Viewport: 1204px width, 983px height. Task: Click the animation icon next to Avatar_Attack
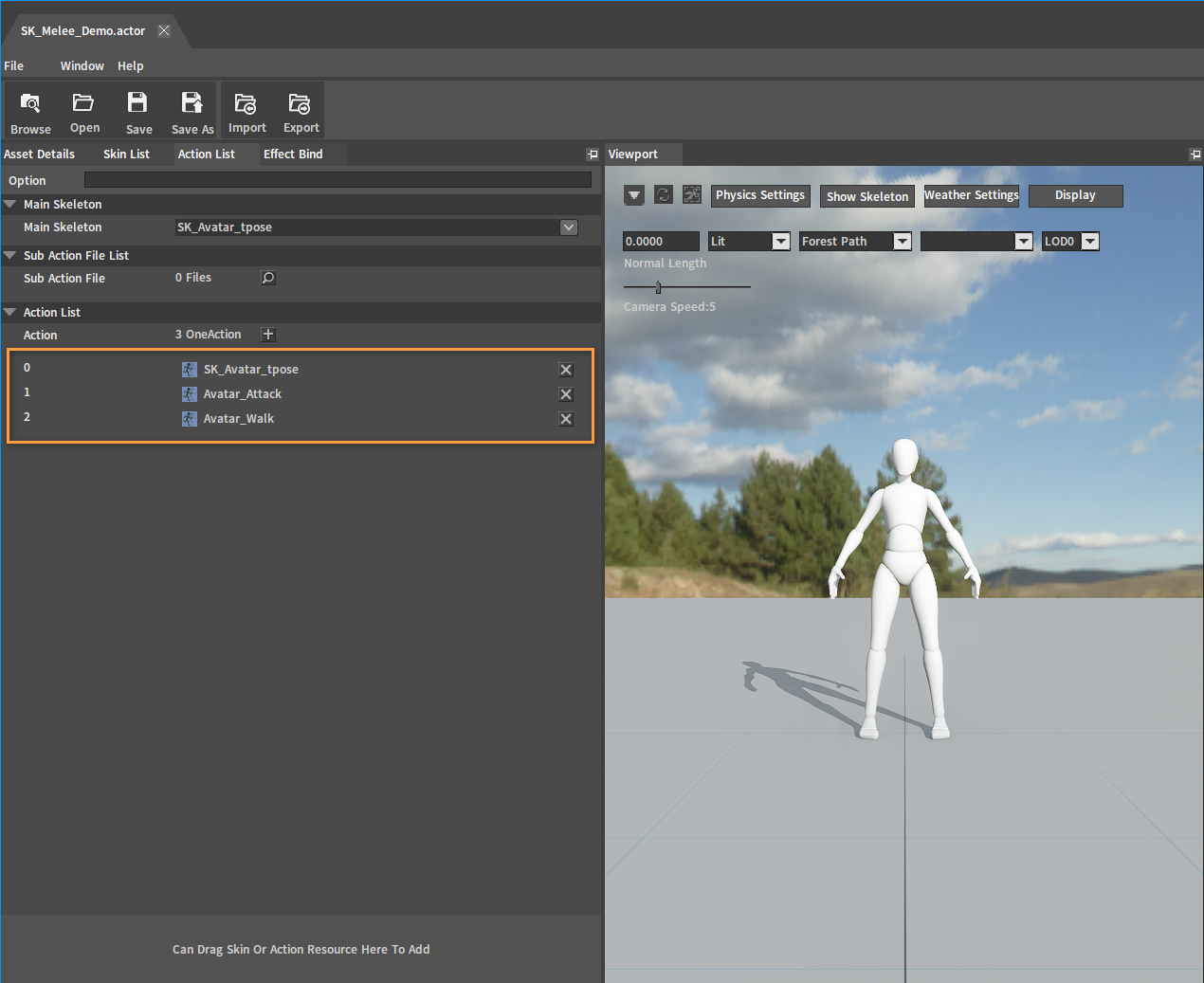190,394
